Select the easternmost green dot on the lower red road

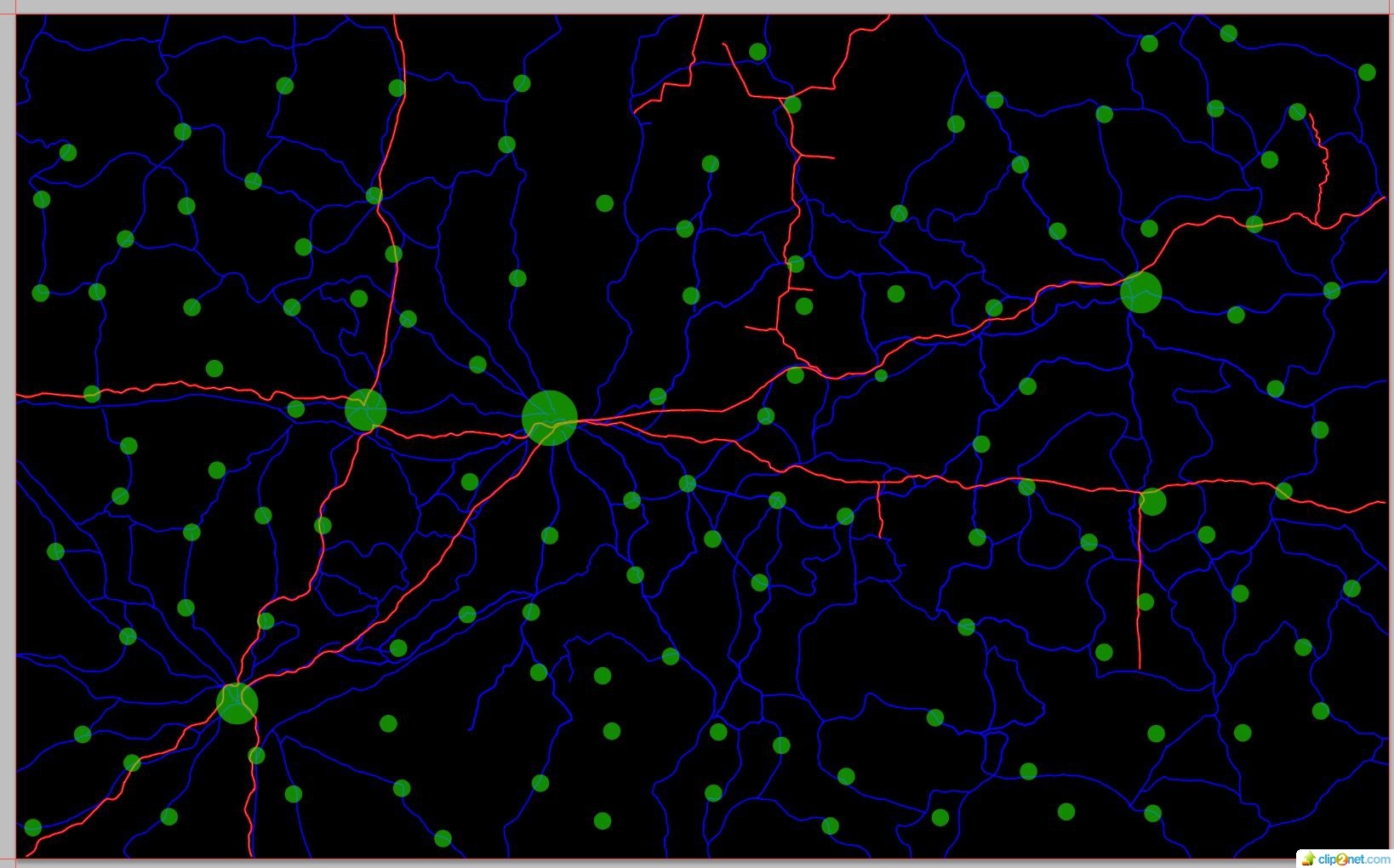1283,491
